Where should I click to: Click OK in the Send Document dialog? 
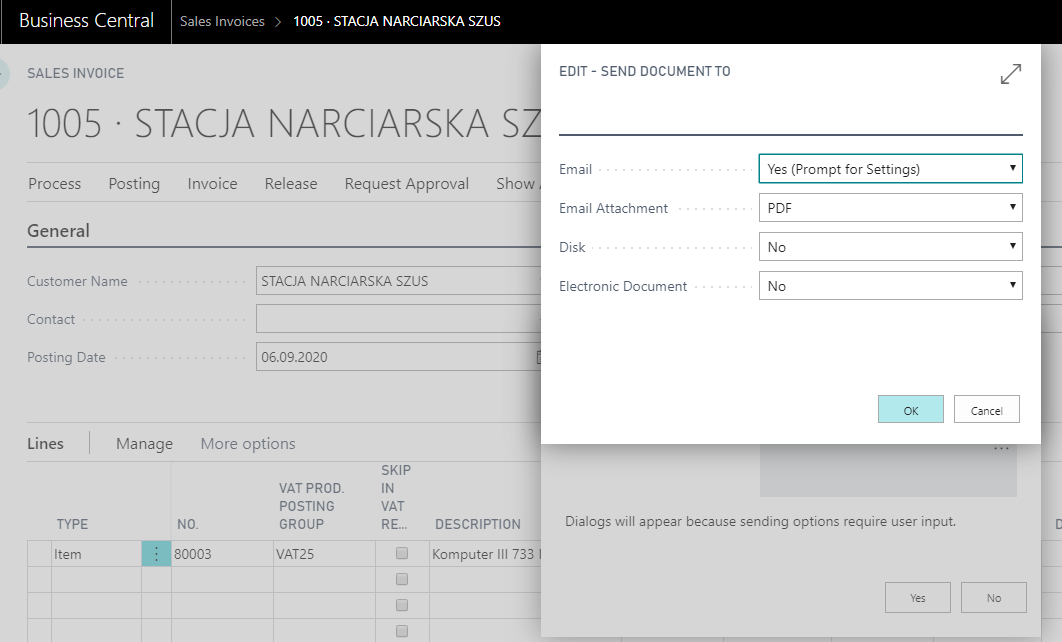pyautogui.click(x=910, y=410)
